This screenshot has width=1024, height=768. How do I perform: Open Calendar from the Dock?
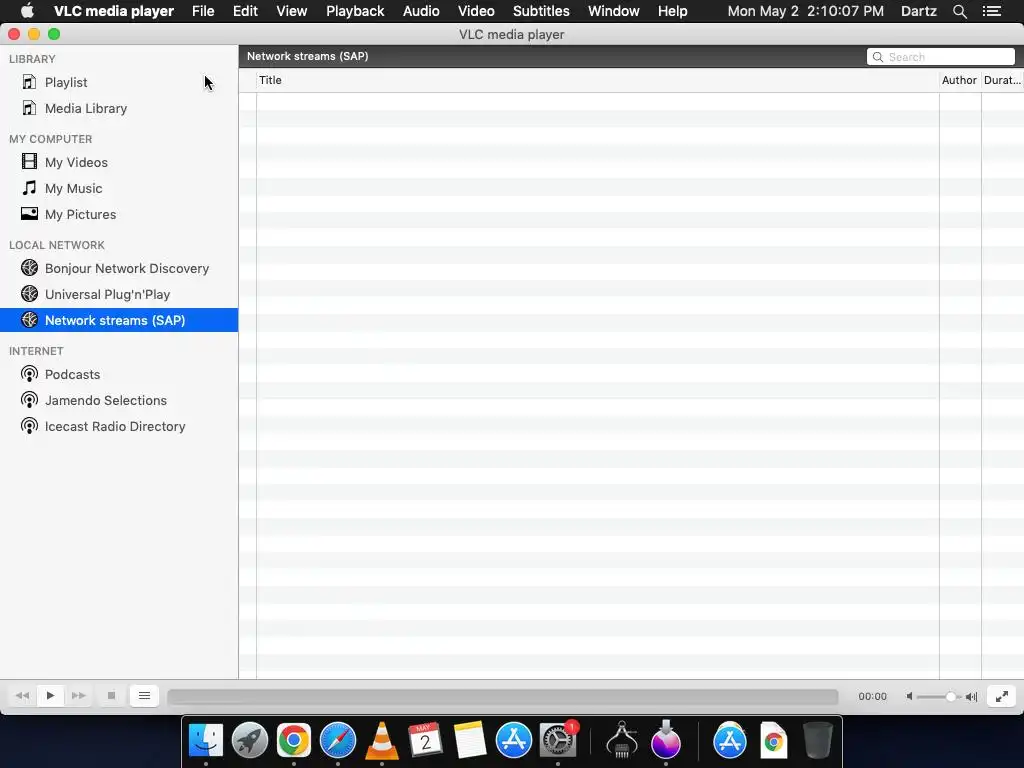pos(425,741)
